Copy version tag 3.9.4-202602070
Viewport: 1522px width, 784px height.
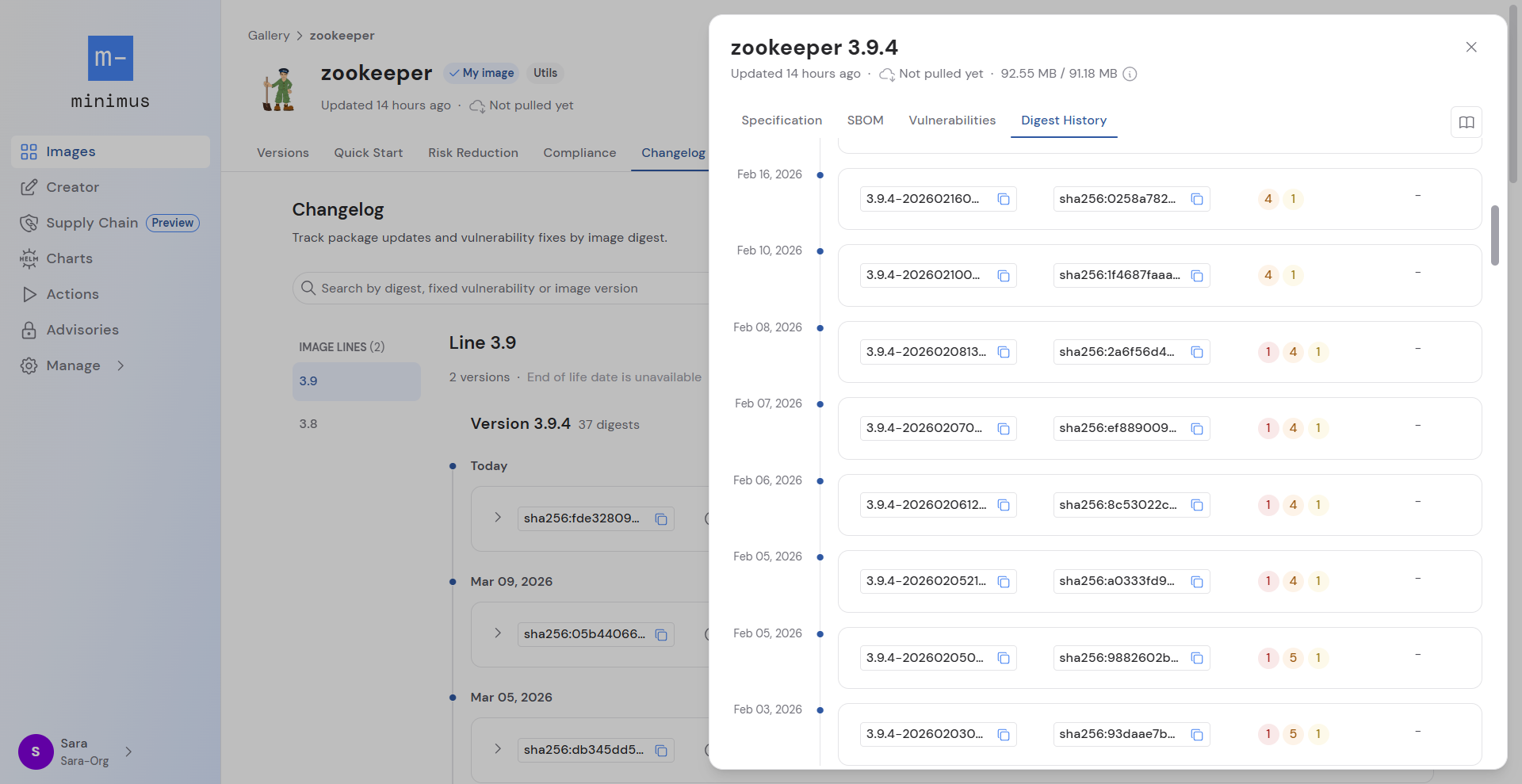coord(1004,429)
